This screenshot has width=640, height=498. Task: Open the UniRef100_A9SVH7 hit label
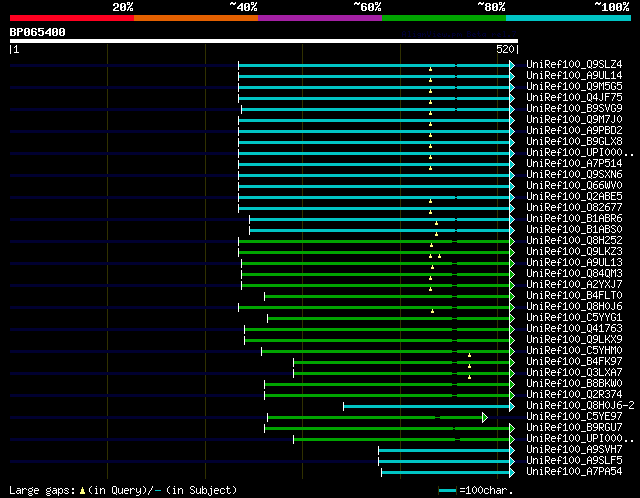click(x=574, y=449)
